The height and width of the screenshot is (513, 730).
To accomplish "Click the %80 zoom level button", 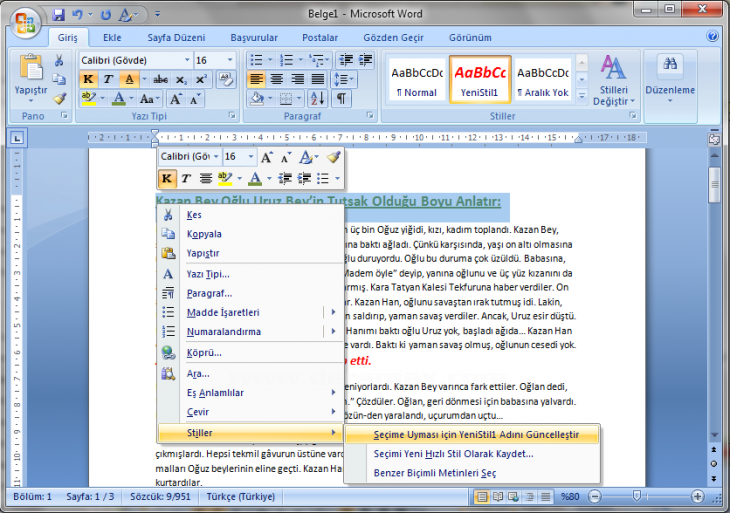I will [570, 497].
